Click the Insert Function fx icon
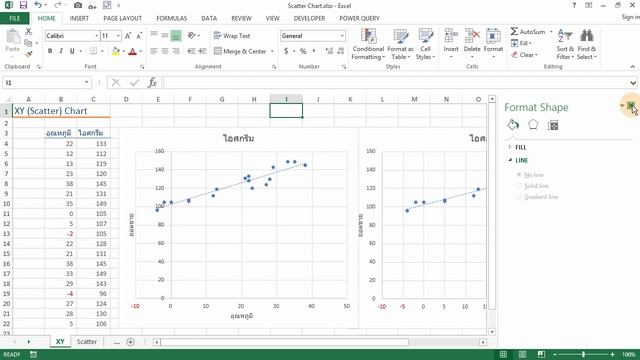 pyautogui.click(x=152, y=82)
